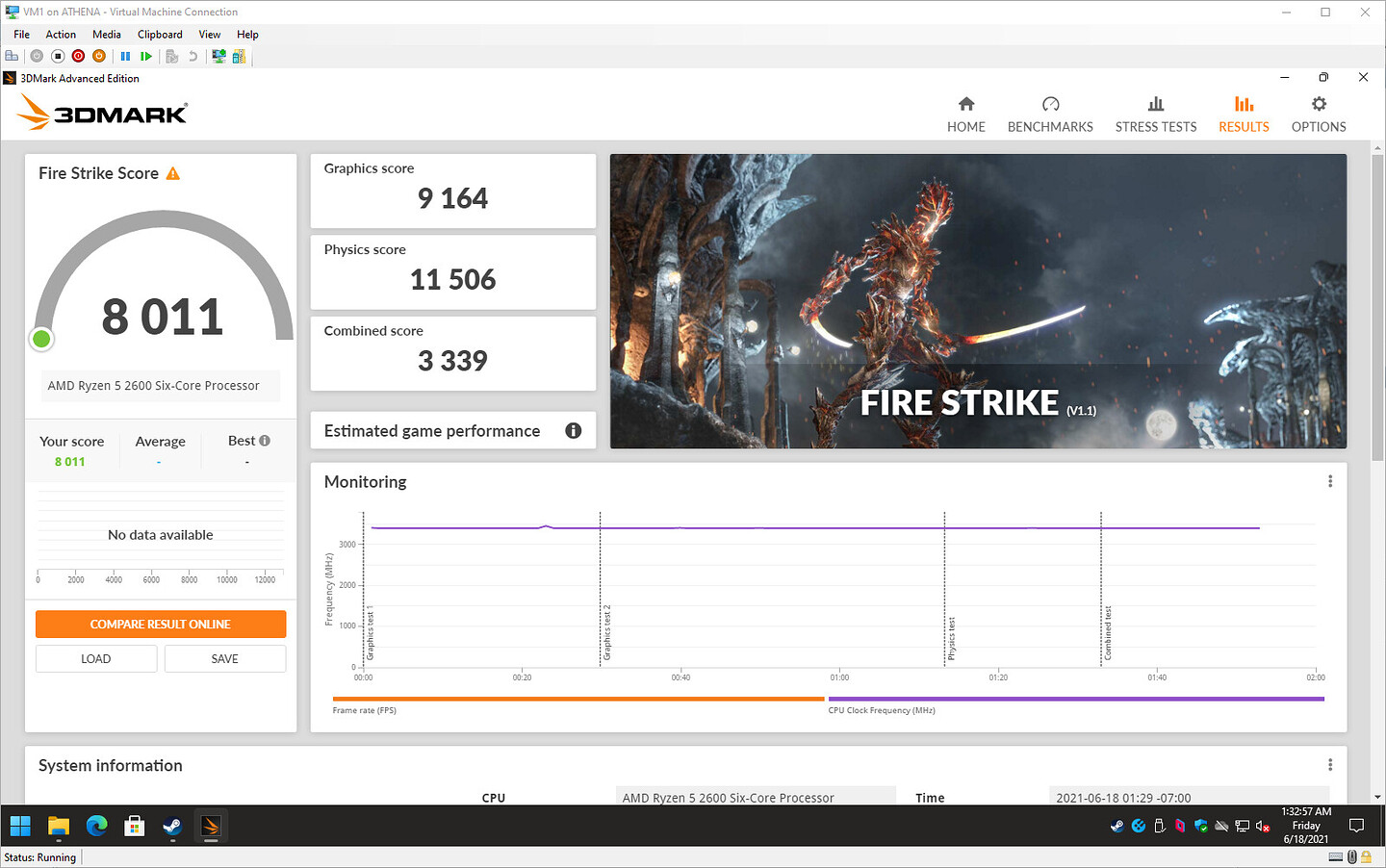This screenshot has height=868, width=1386.
Task: Click the orange Save state toolbar icon
Action: [99, 56]
